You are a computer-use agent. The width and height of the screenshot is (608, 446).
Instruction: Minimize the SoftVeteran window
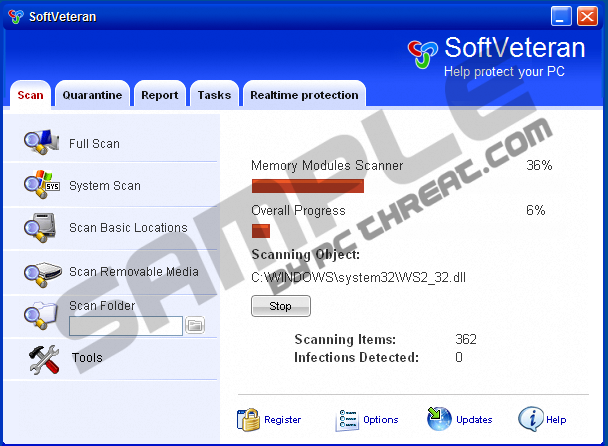click(x=561, y=16)
